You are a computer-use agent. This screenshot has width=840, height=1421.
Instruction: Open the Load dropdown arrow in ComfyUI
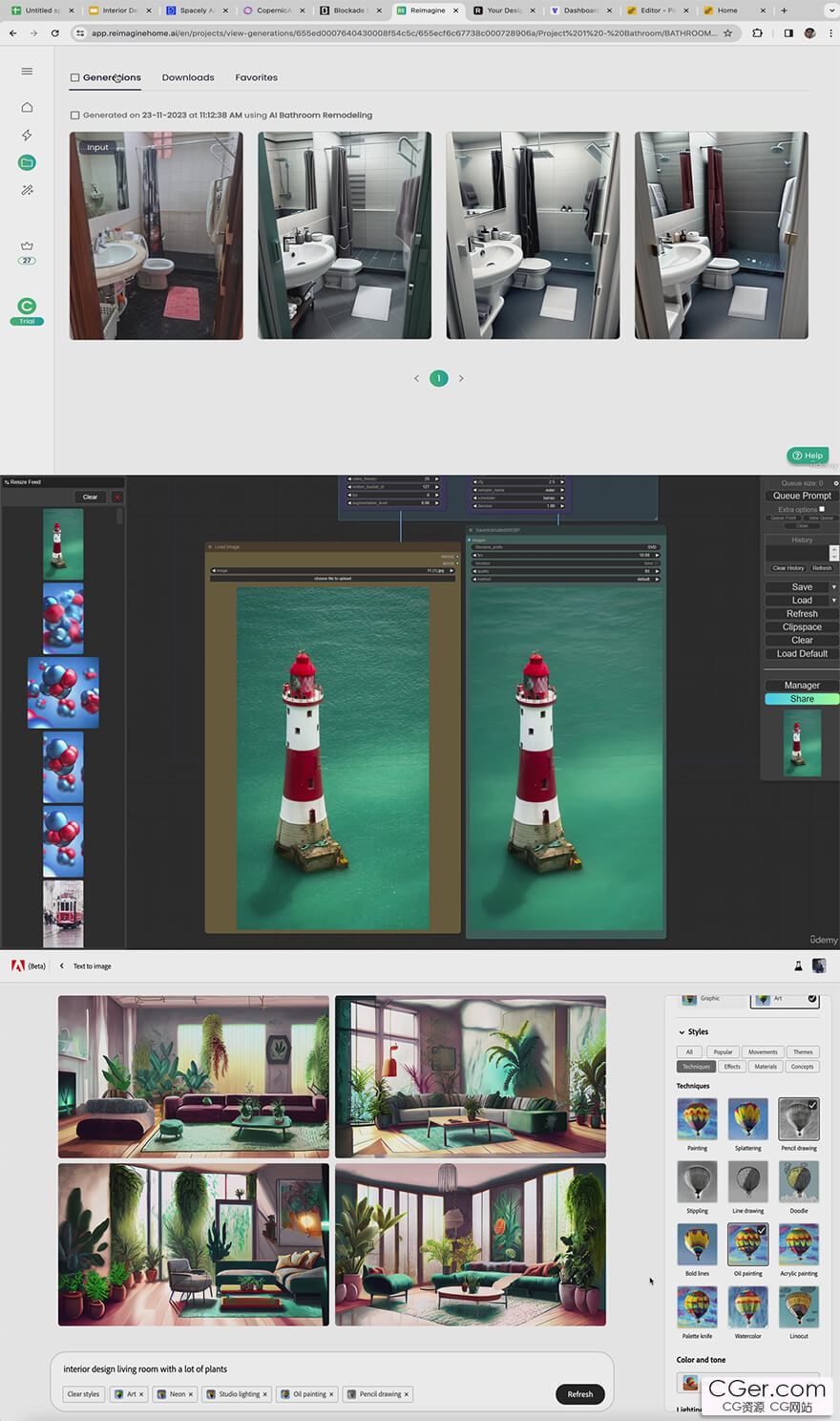pos(834,601)
